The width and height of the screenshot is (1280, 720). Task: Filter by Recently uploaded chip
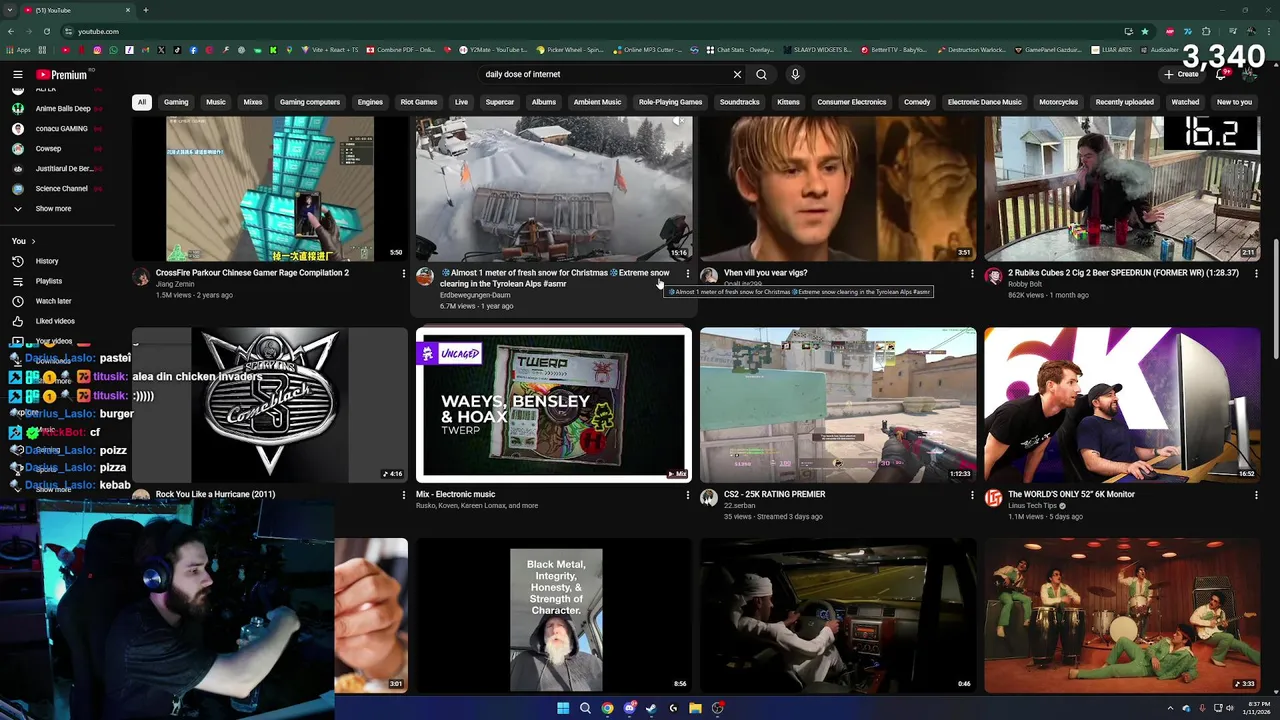(1124, 102)
